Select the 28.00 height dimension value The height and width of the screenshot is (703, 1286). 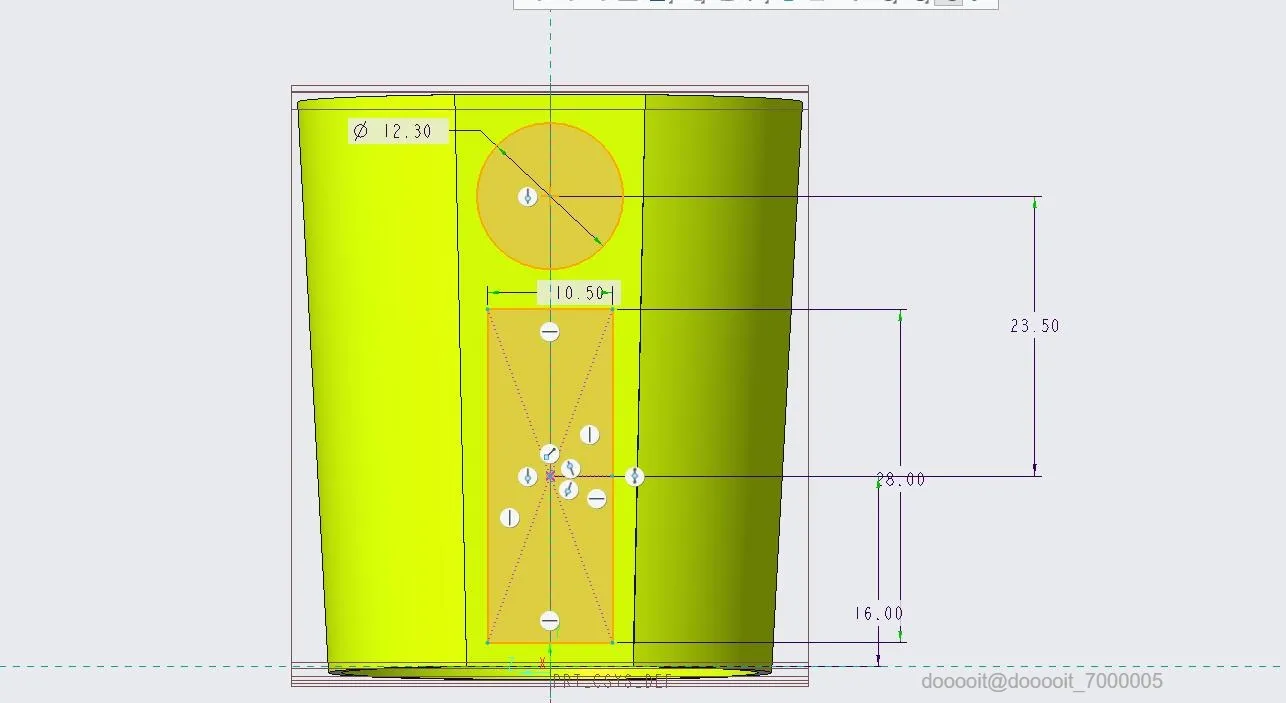click(x=901, y=480)
